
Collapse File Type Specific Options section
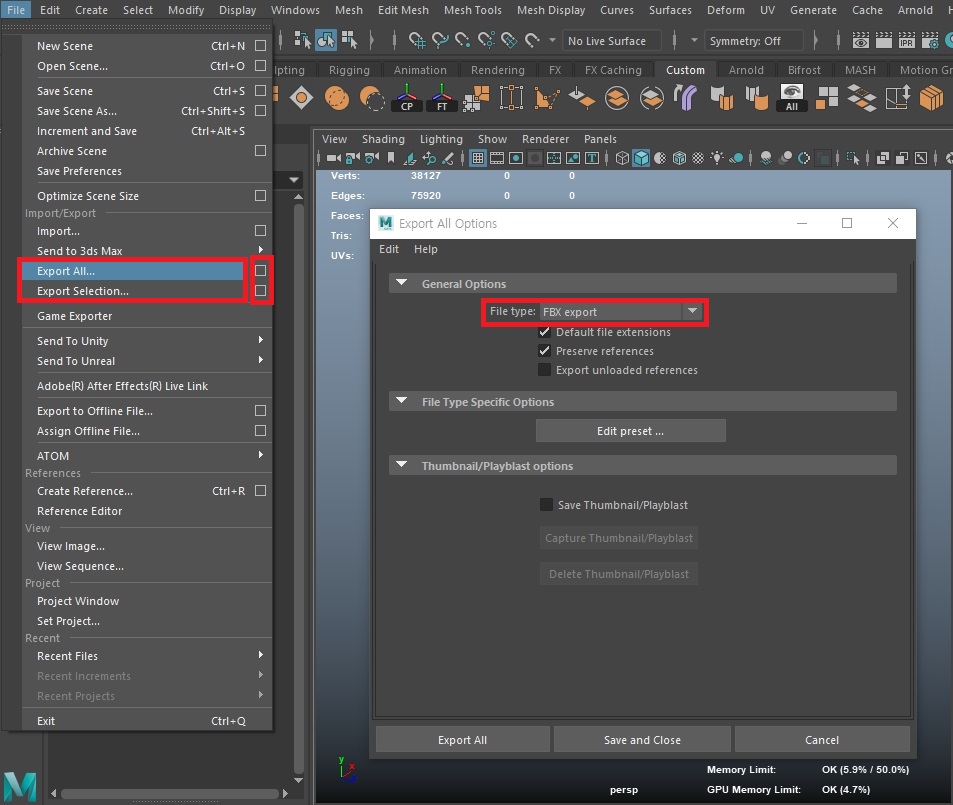(x=401, y=401)
